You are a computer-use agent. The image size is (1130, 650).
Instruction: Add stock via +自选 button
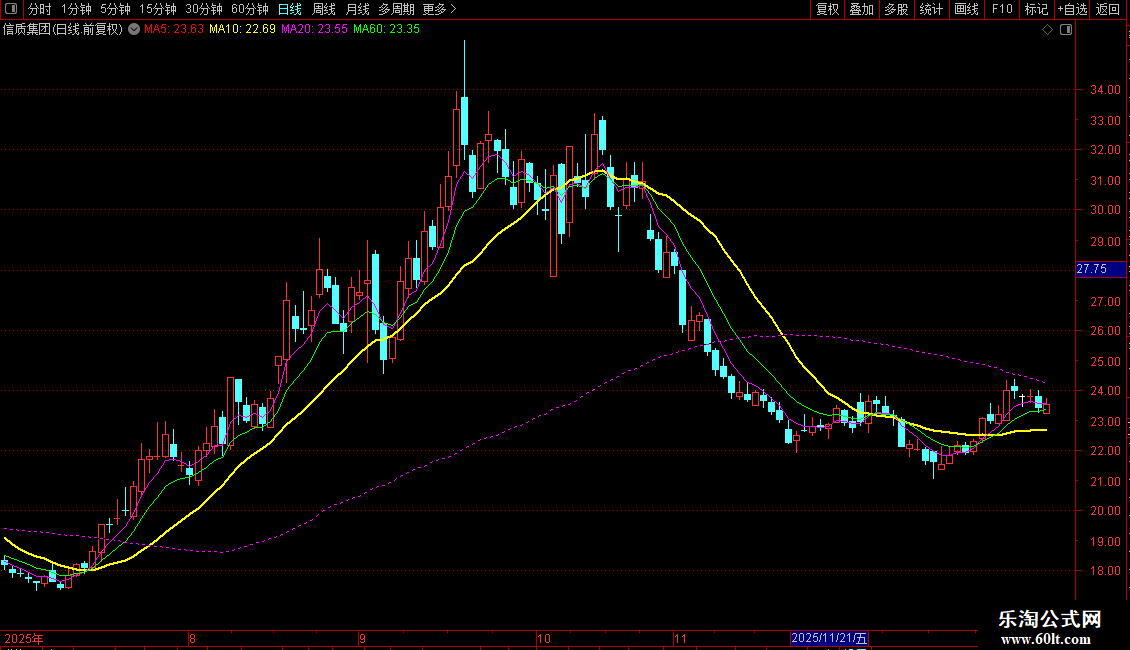pos(1072,9)
